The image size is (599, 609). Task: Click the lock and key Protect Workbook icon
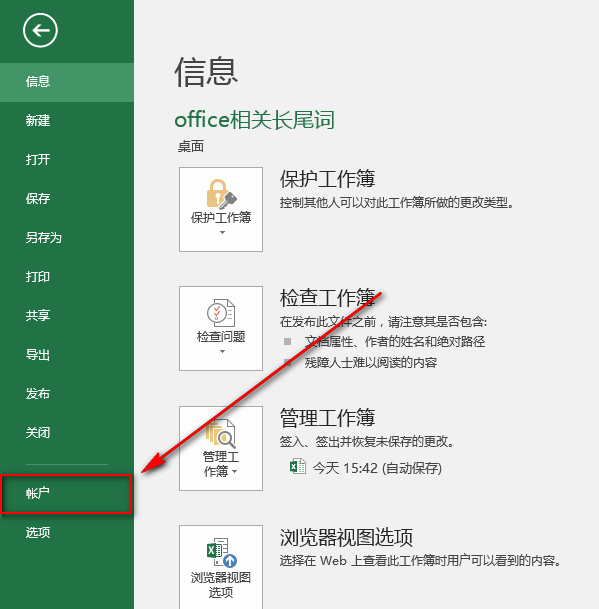pyautogui.click(x=221, y=194)
